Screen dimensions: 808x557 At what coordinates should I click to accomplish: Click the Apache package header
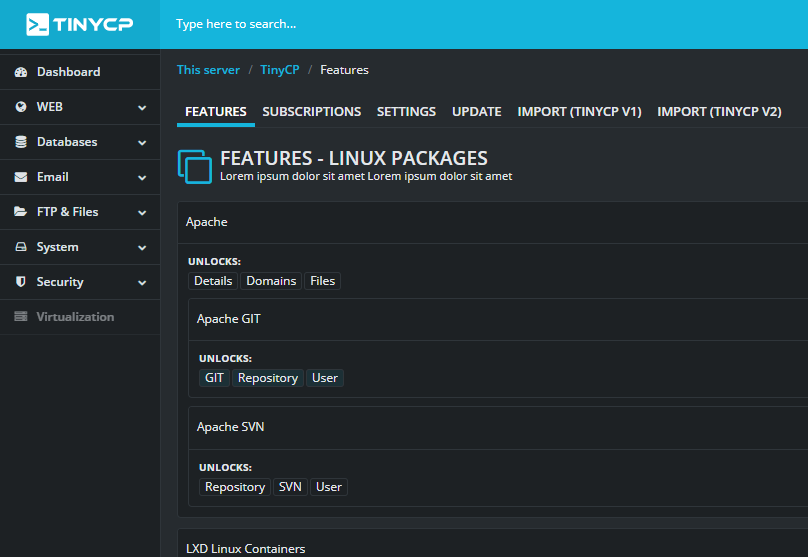[x=493, y=222]
